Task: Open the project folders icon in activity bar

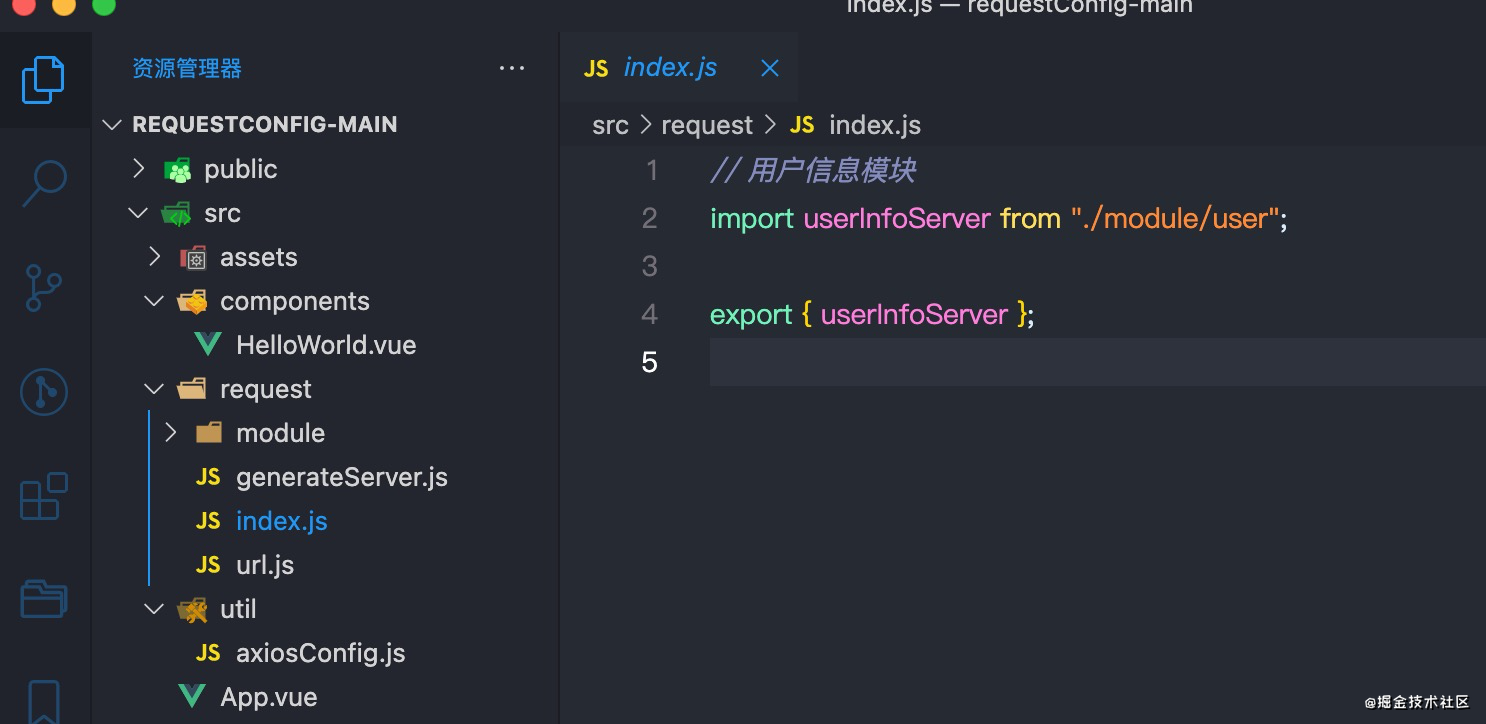Action: 44,598
